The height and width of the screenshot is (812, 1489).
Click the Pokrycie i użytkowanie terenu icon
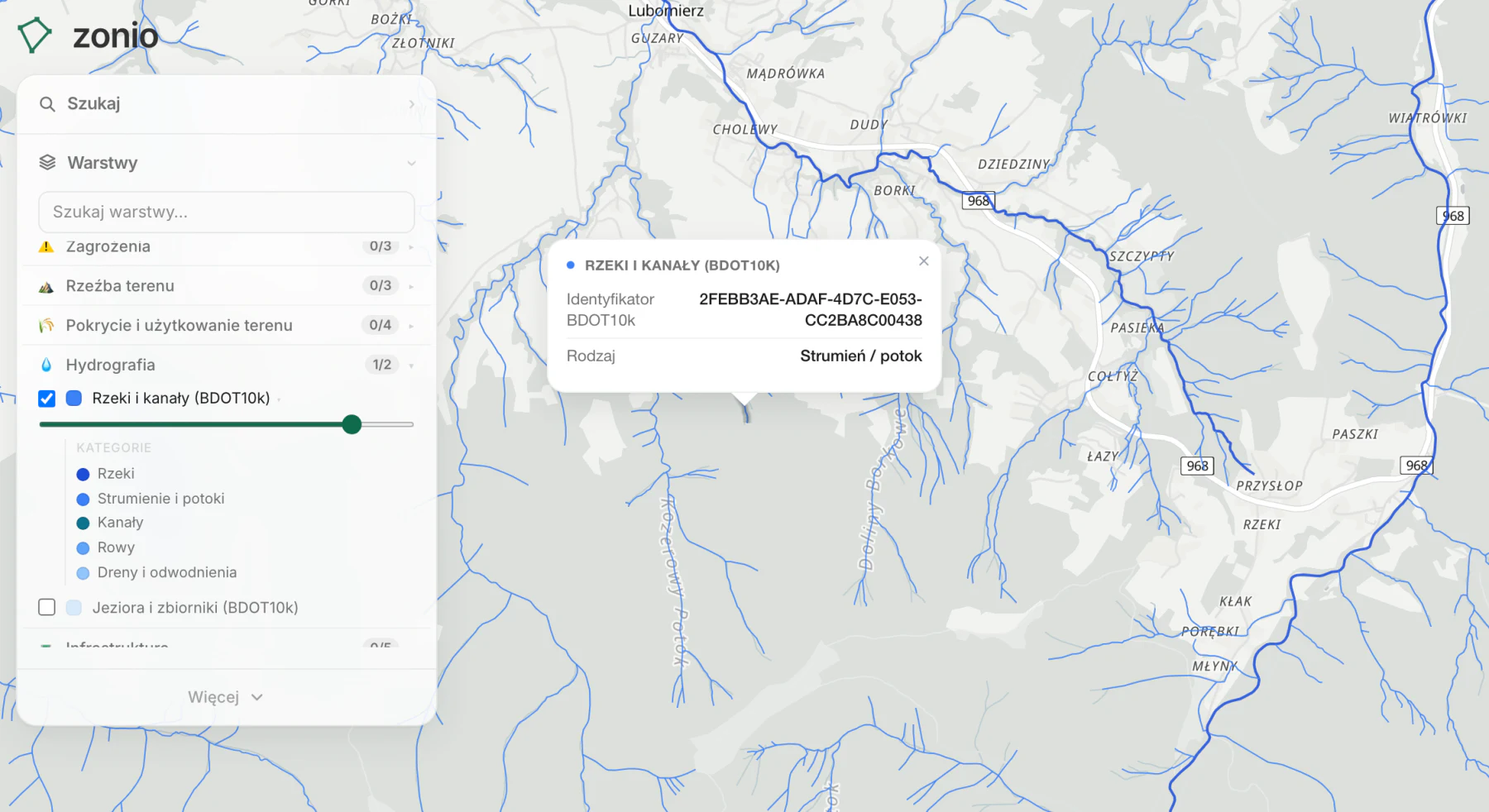click(x=46, y=326)
